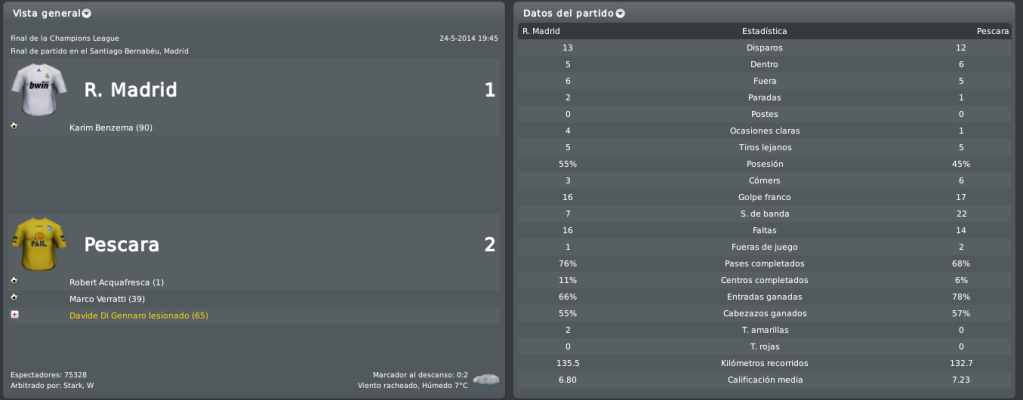Click the R. Madrid white kit icon
Image resolution: width=1023 pixels, height=400 pixels.
(39, 89)
